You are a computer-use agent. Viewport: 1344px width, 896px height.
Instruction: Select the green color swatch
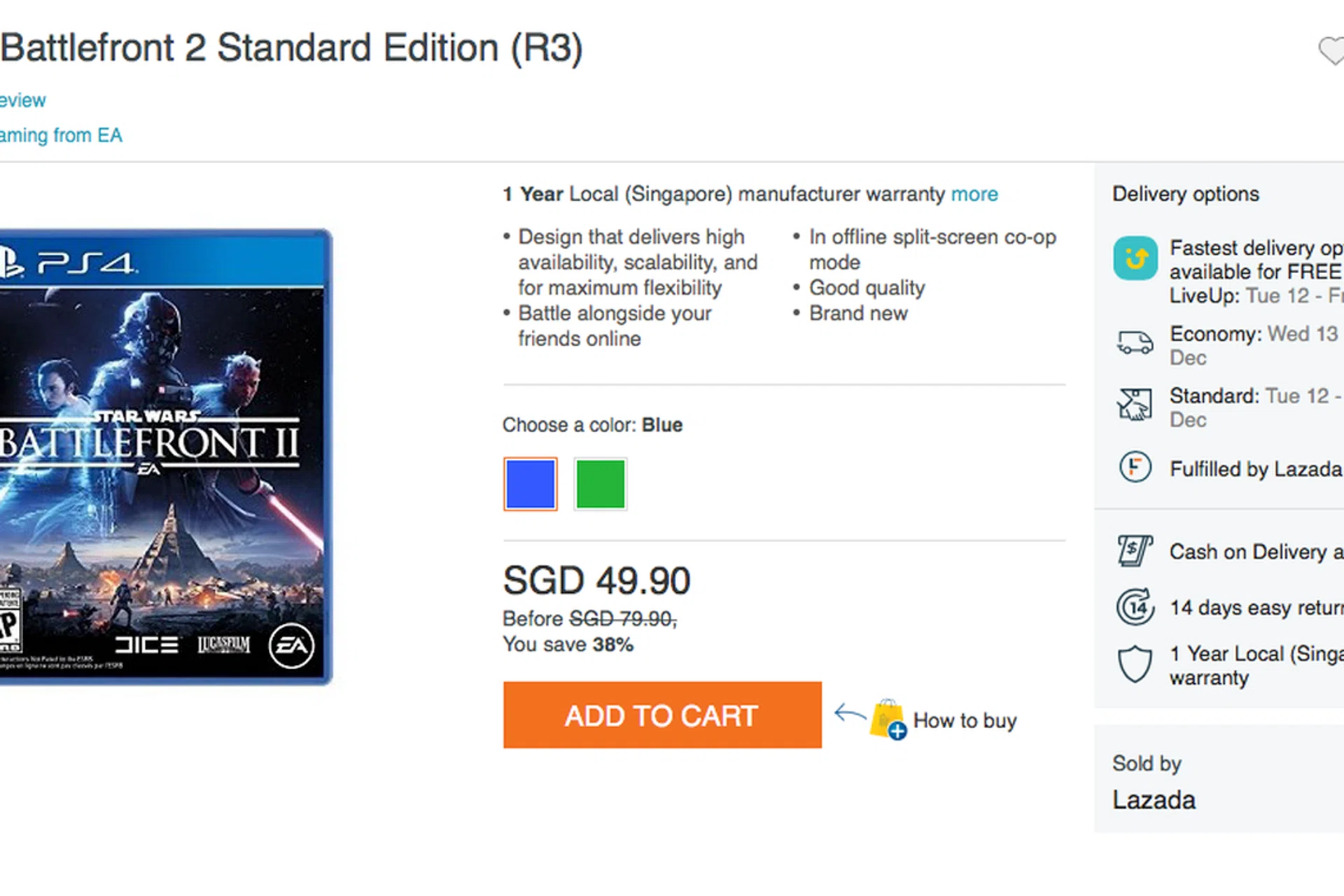click(x=601, y=484)
